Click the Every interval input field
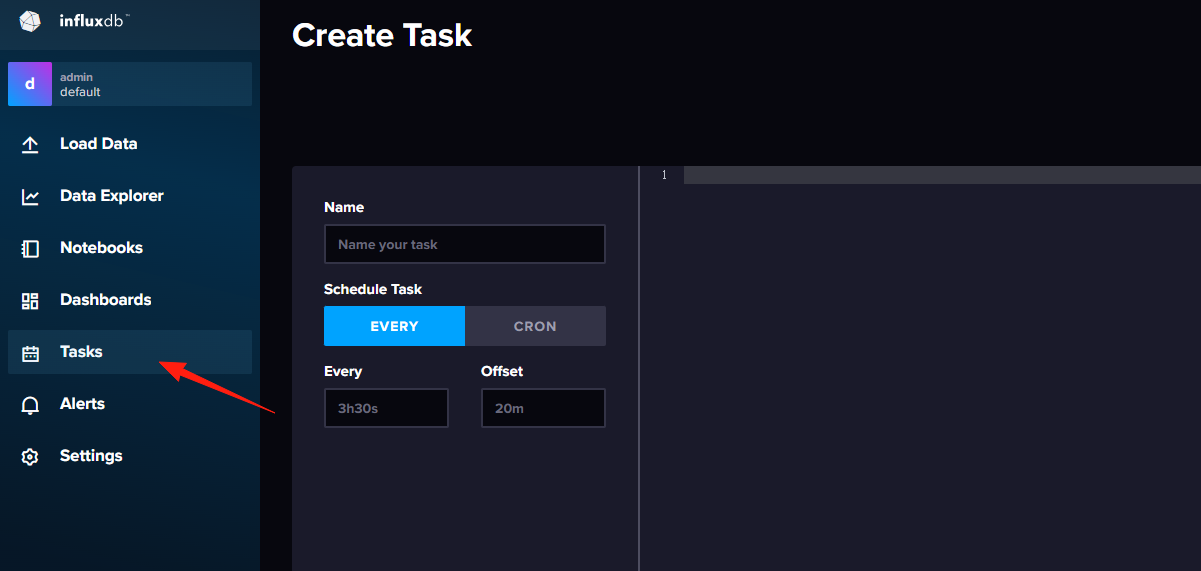The image size is (1201, 571). pyautogui.click(x=386, y=408)
